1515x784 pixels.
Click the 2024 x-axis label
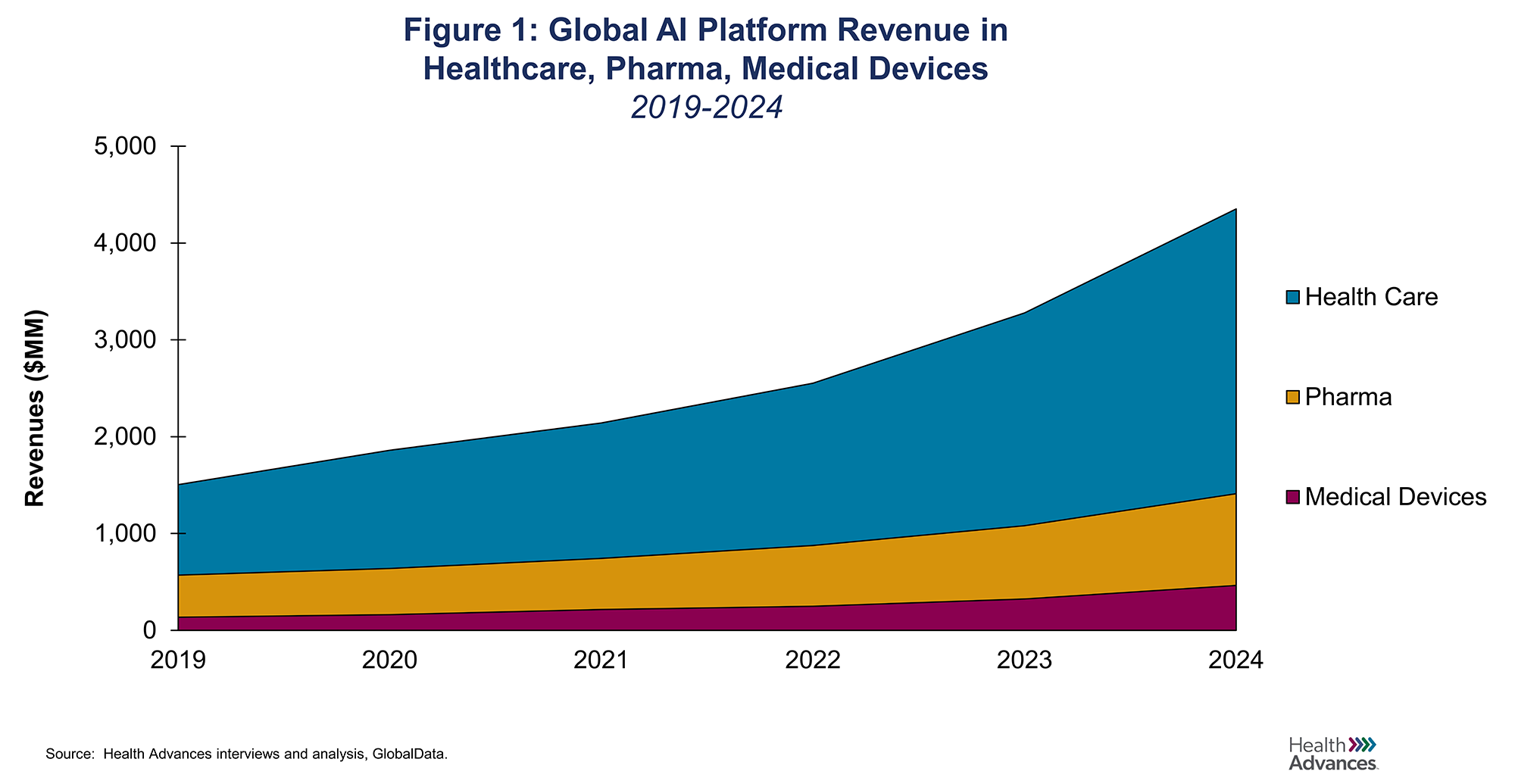click(x=1236, y=661)
